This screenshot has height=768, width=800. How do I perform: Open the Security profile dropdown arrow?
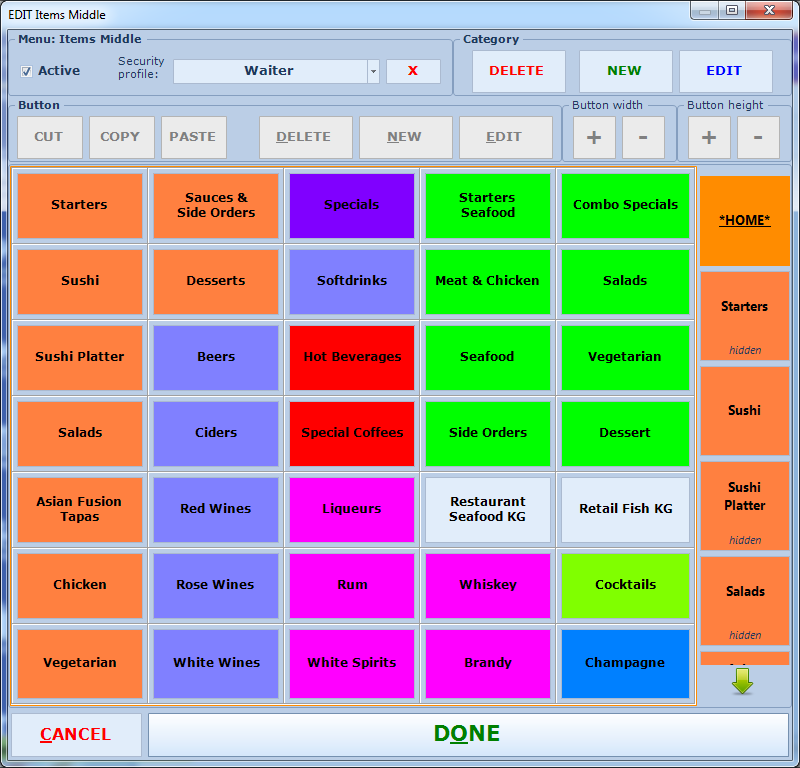pyautogui.click(x=373, y=71)
